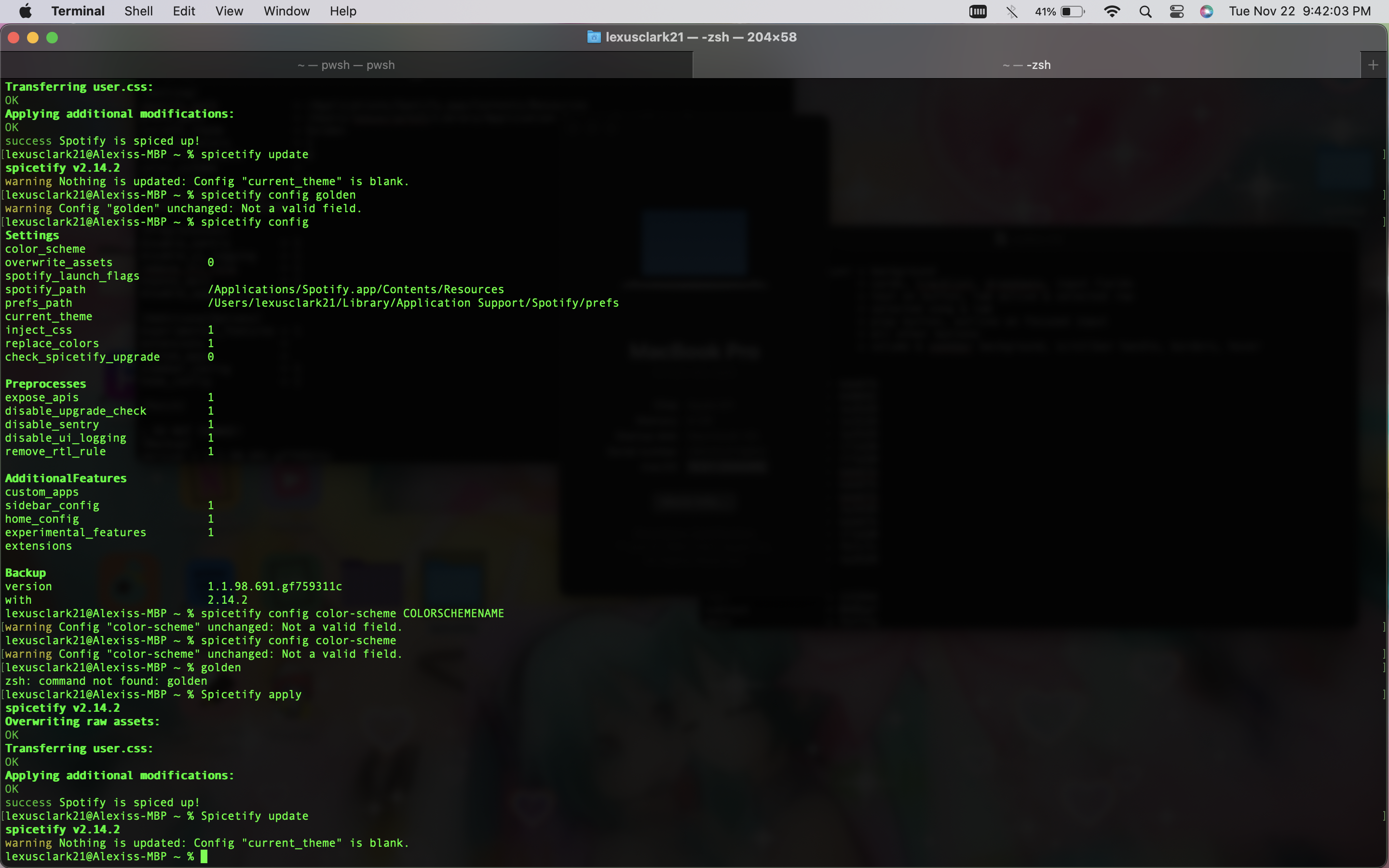Open the Window menu

coord(286,11)
